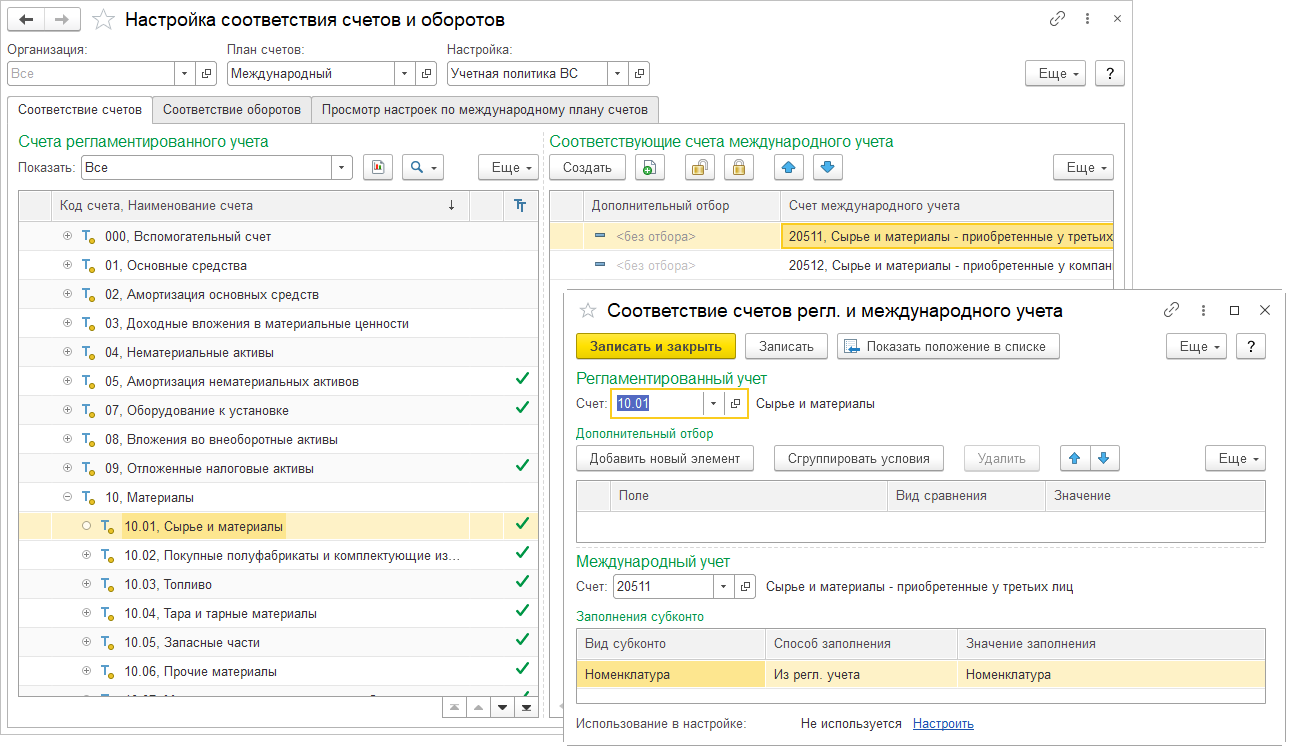The image size is (1291, 748).
Task: Click Добавить новый элемент button
Action: (664, 458)
